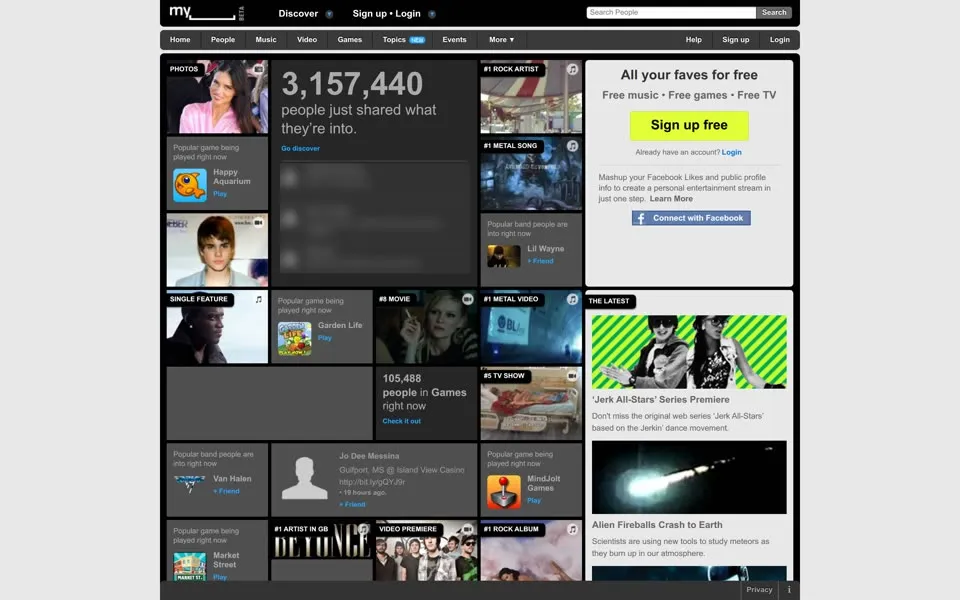Click Login link below Sign up free

click(732, 152)
